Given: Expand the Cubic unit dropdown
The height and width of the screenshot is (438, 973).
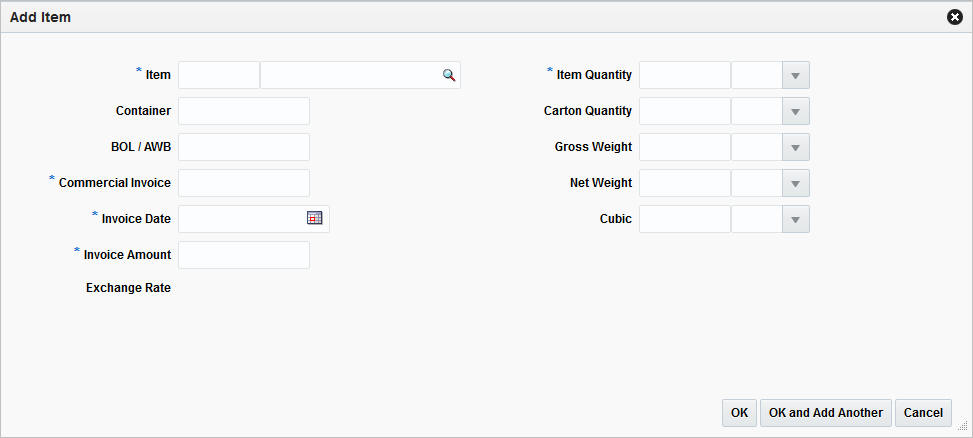Looking at the screenshot, I should [x=796, y=219].
